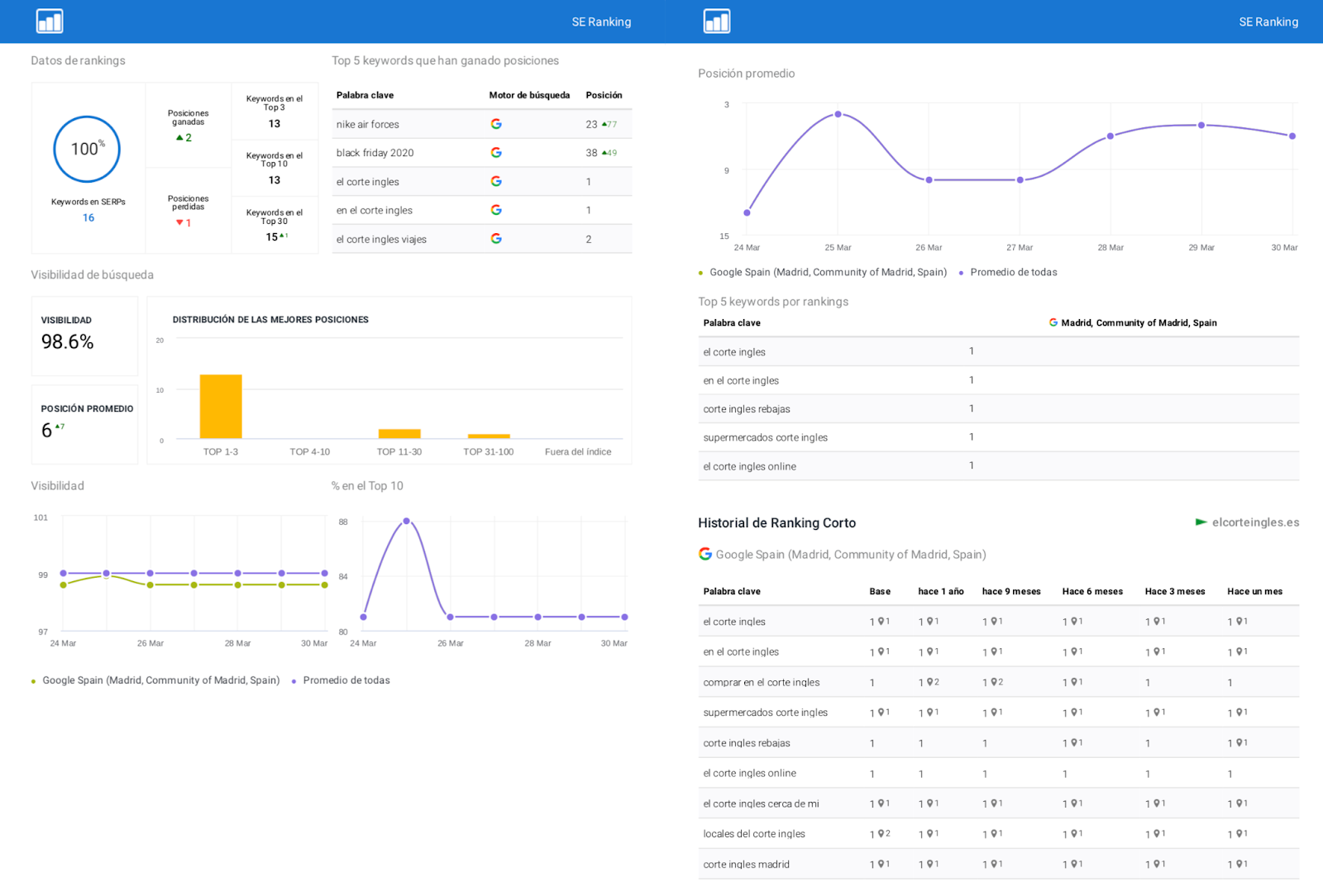Click corte ingles madrid keyword
Image resolution: width=1323 pixels, height=896 pixels.
coord(746,865)
